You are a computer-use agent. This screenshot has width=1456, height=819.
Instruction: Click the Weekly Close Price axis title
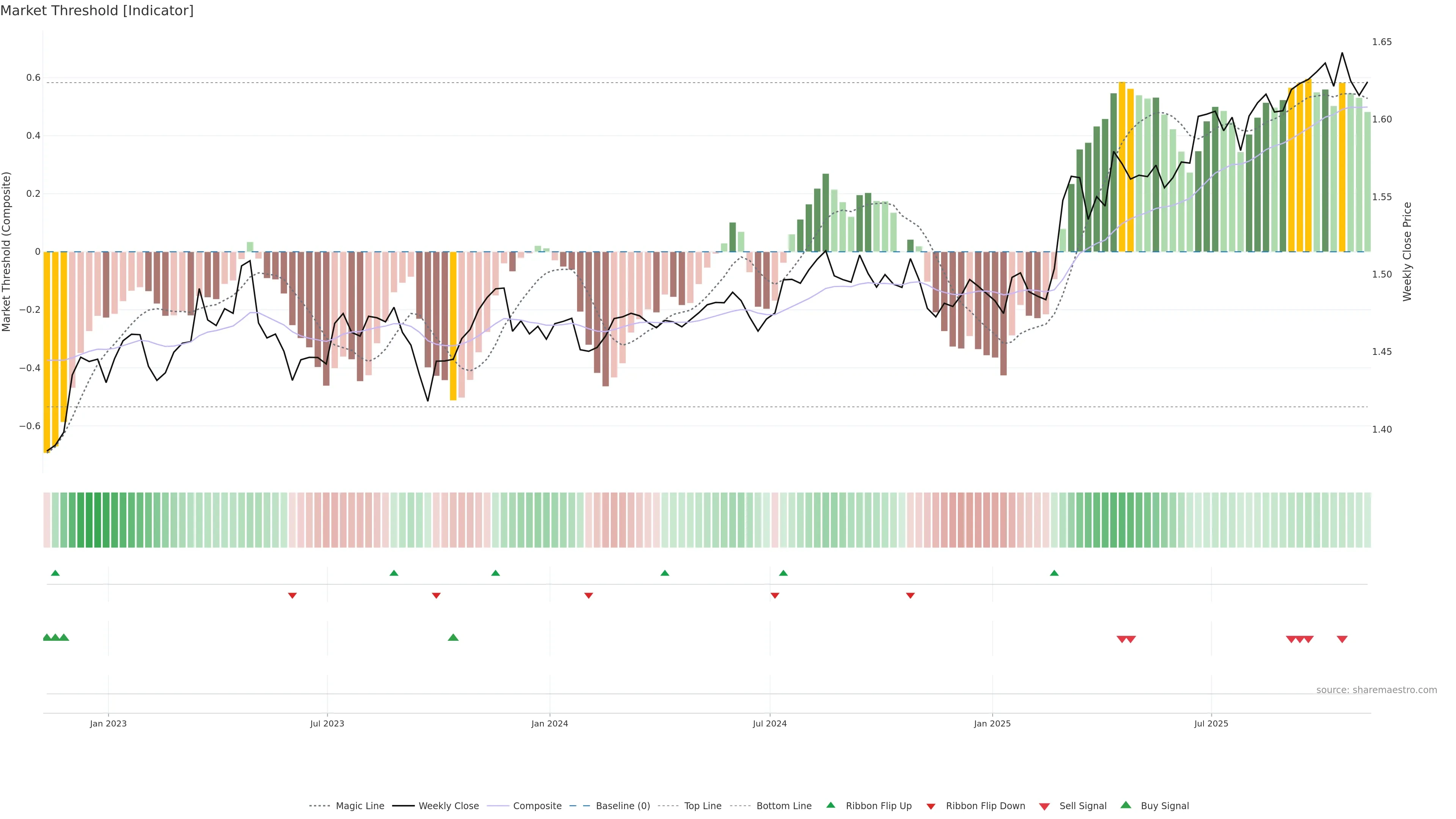click(1407, 251)
